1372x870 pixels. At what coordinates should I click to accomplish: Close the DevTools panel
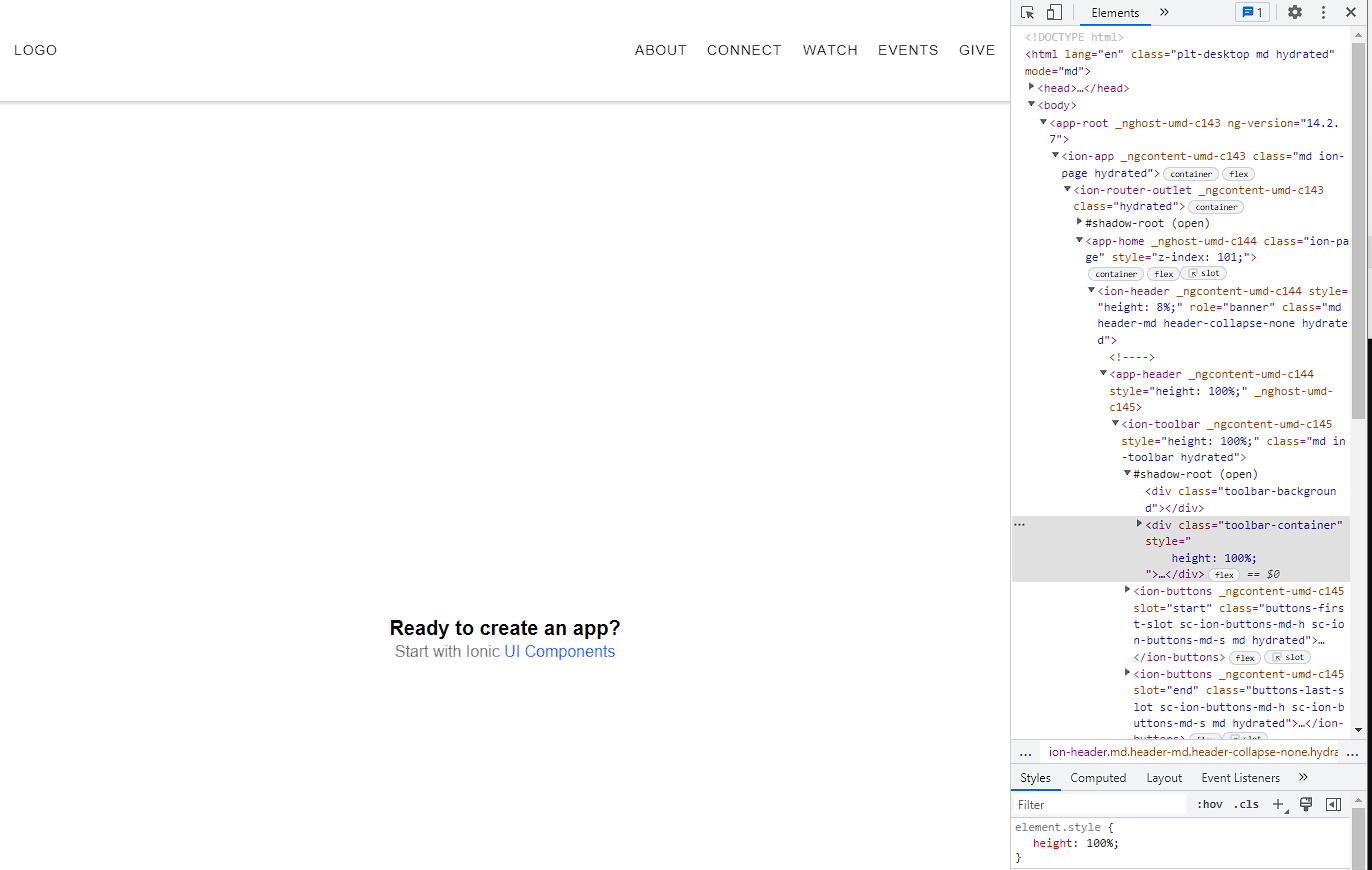[1350, 13]
